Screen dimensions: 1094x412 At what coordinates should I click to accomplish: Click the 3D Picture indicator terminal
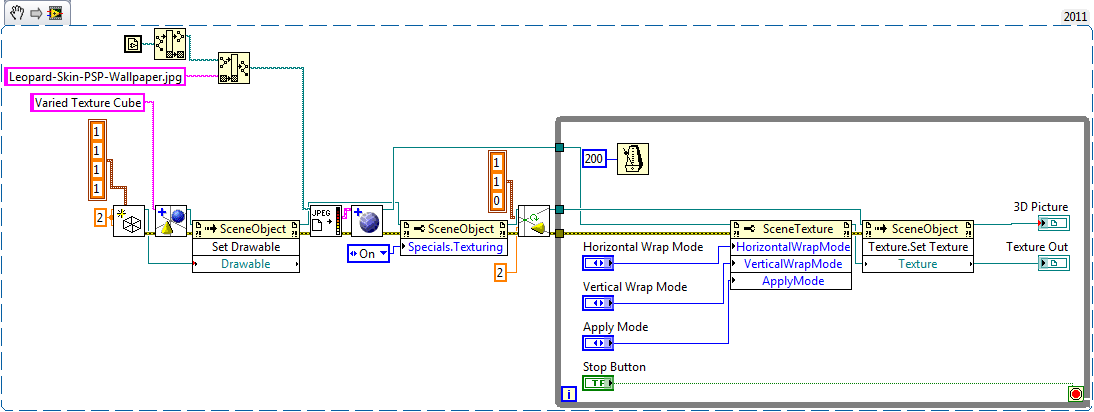tap(1054, 223)
